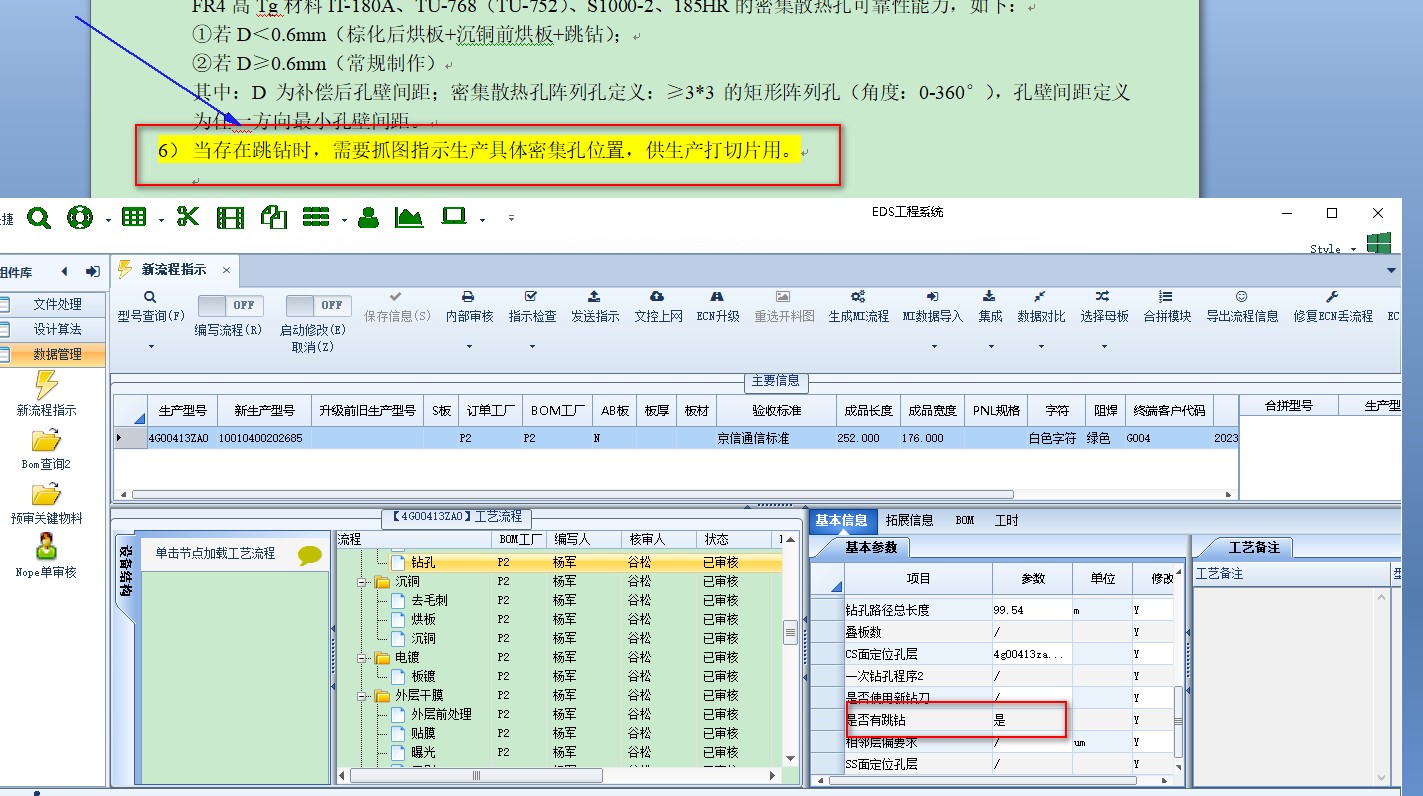This screenshot has height=796, width=1423.
Task: Click the film strip icon in quick toolbar
Action: coord(230,217)
